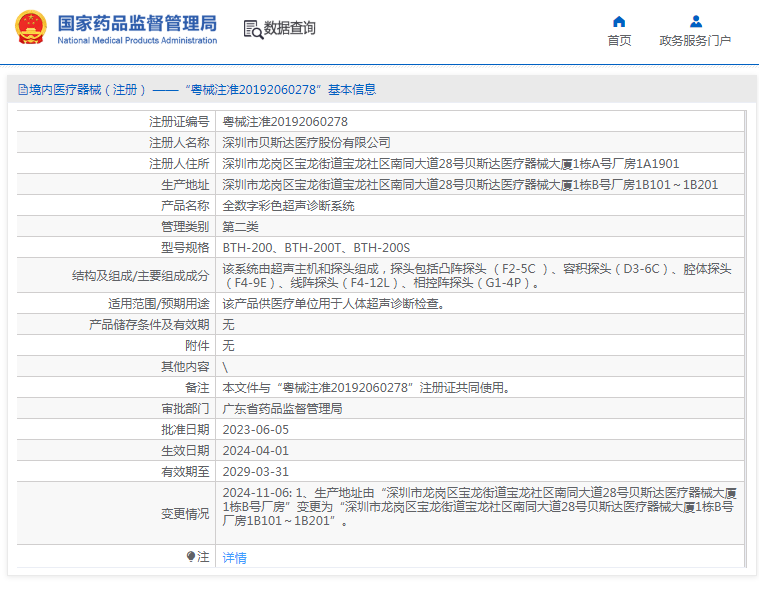The image size is (759, 590).
Task: Open the 详情 link in the note row
Action: click(x=234, y=558)
